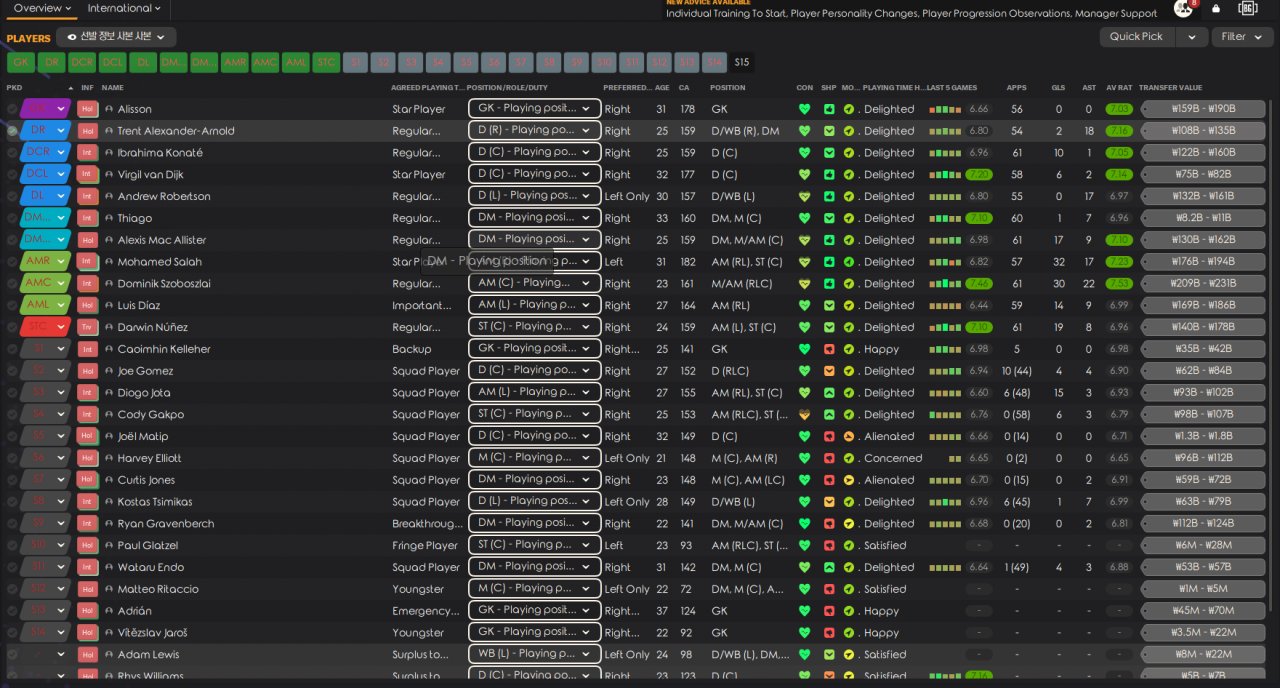Open Dominik Szoboszlai's player profile
1280x688 pixels.
164,284
